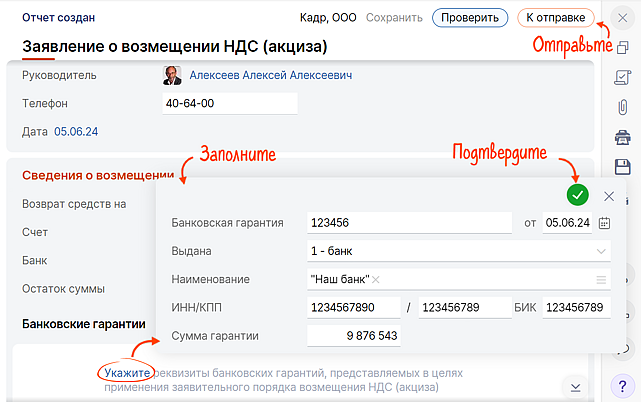641x402 pixels.
Task: Click the Укажите link
Action: click(x=125, y=373)
